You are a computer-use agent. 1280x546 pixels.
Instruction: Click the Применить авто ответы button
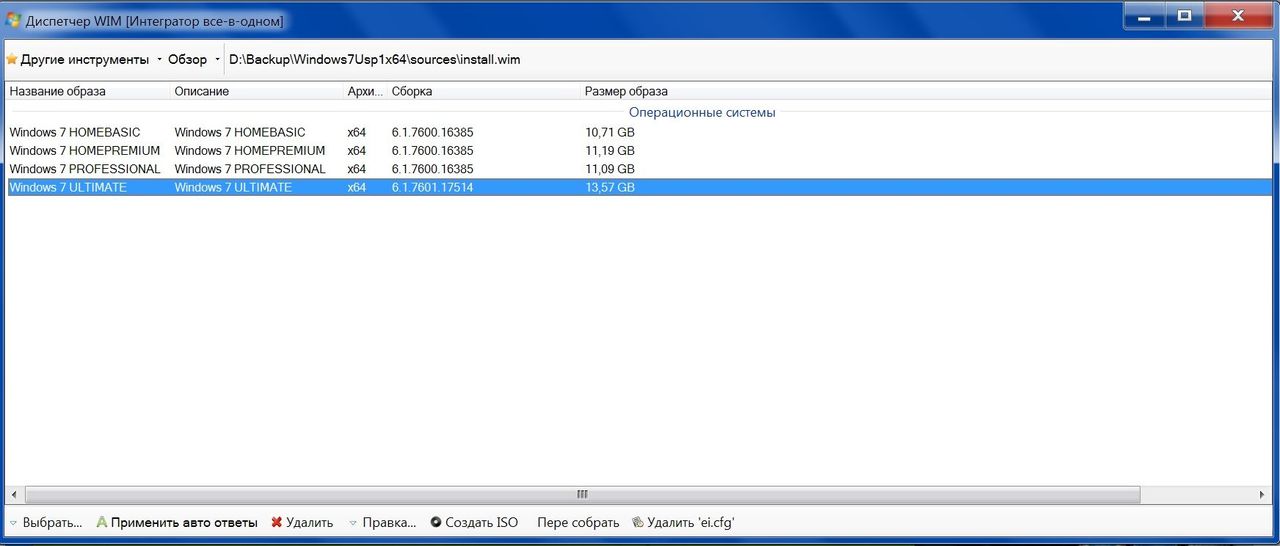[x=183, y=523]
